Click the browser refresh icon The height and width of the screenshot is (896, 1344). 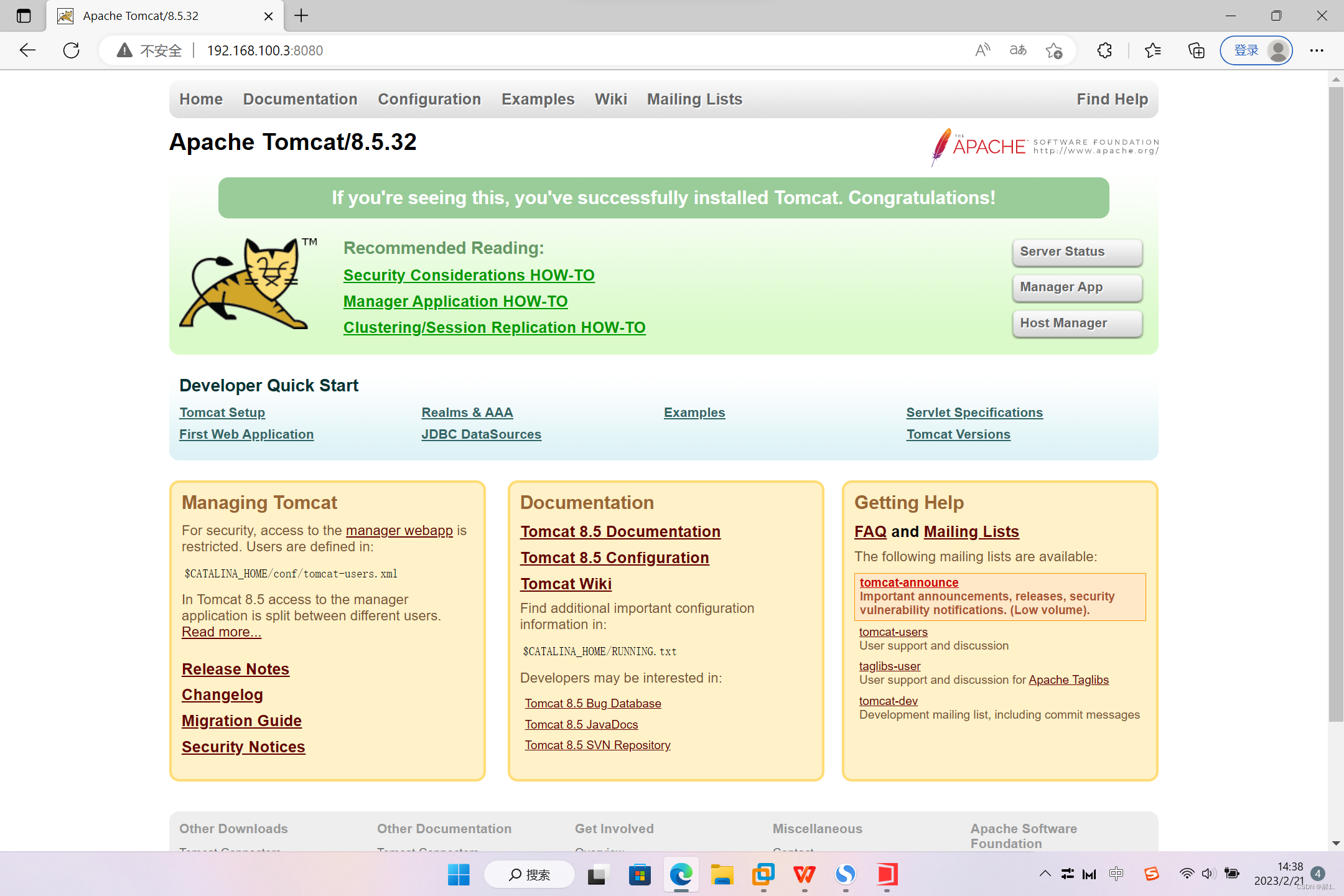[72, 50]
